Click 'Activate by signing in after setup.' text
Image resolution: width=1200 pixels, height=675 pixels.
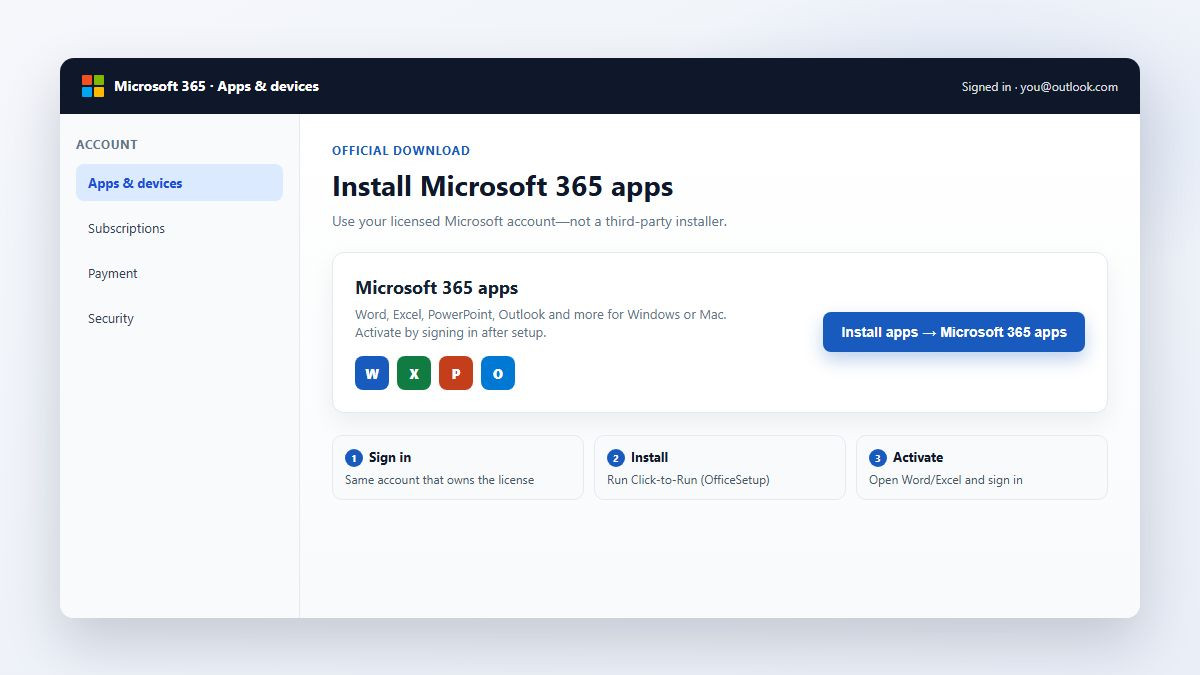tap(451, 333)
